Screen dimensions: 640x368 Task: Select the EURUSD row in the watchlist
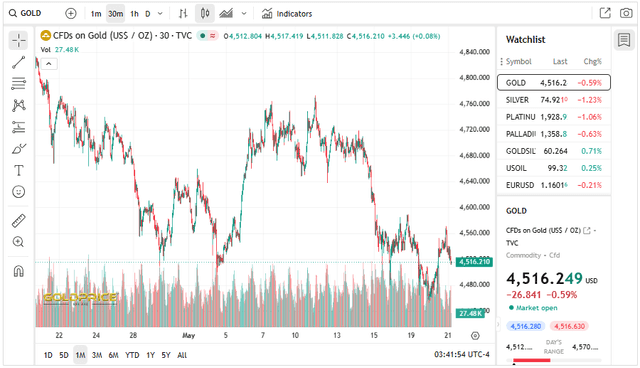pos(554,185)
